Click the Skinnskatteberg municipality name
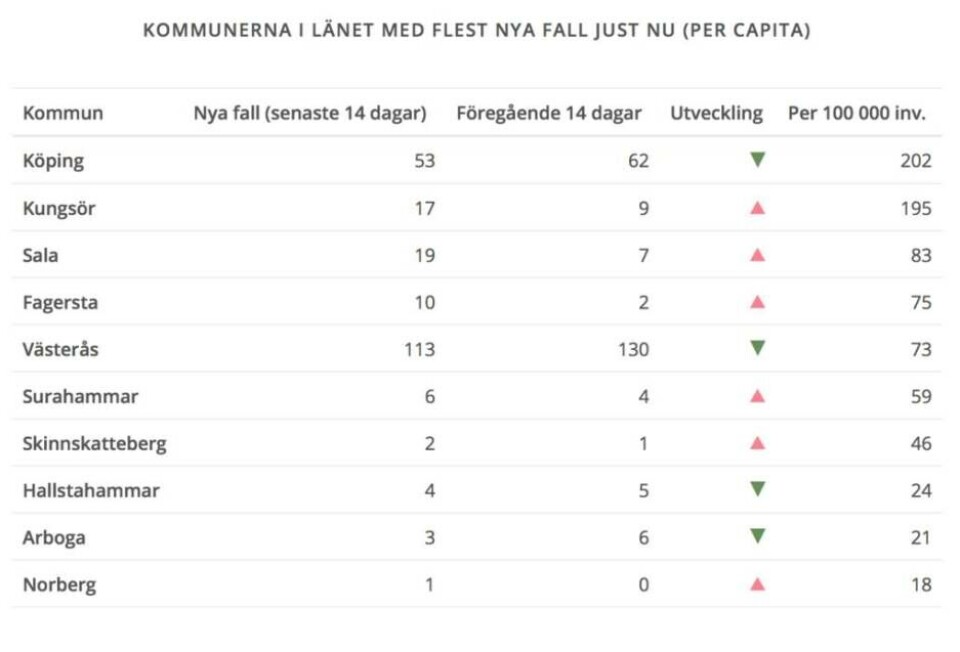 (94, 443)
